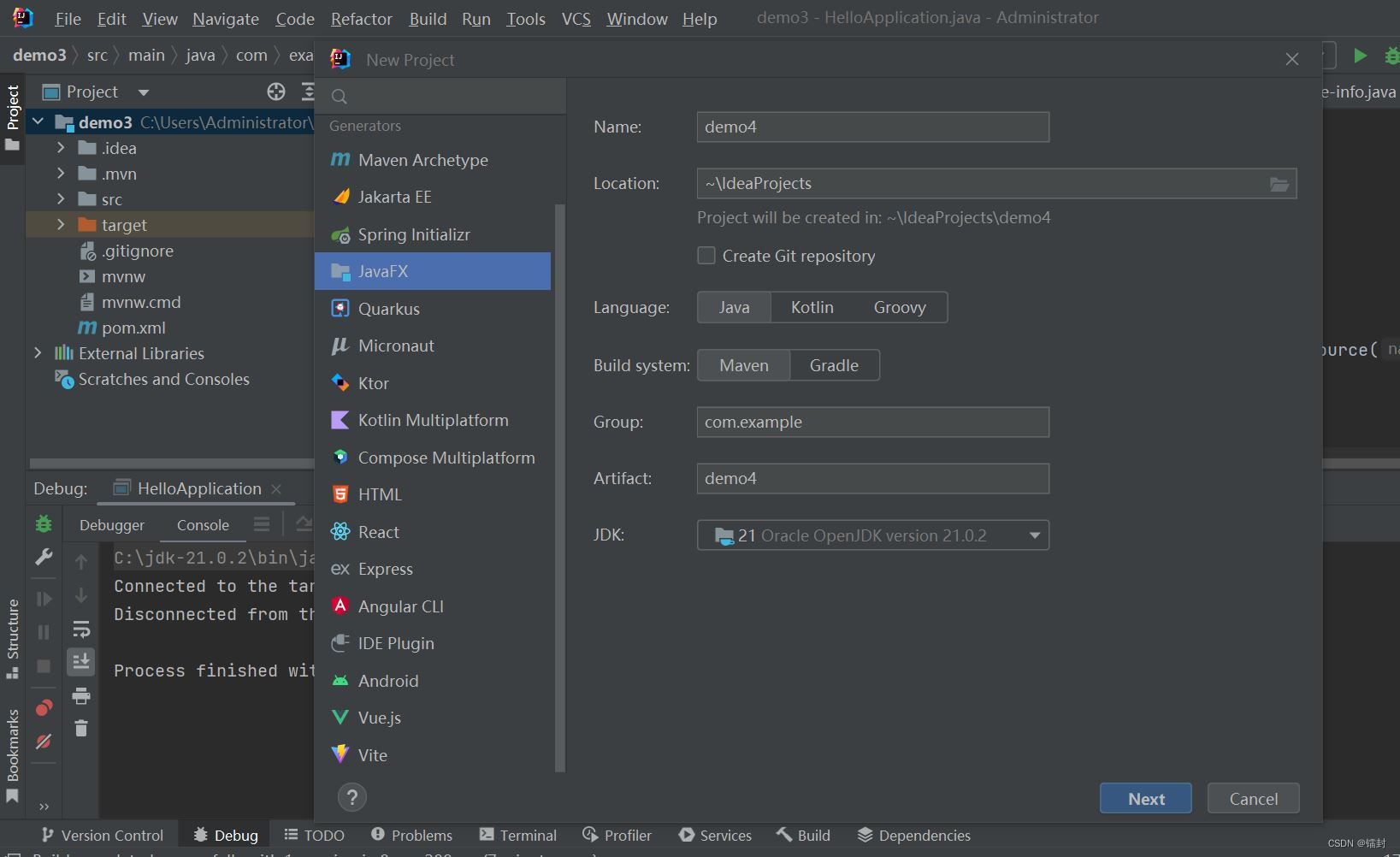Click the Cancel button
Viewport: 1400px width, 857px height.
[1254, 799]
